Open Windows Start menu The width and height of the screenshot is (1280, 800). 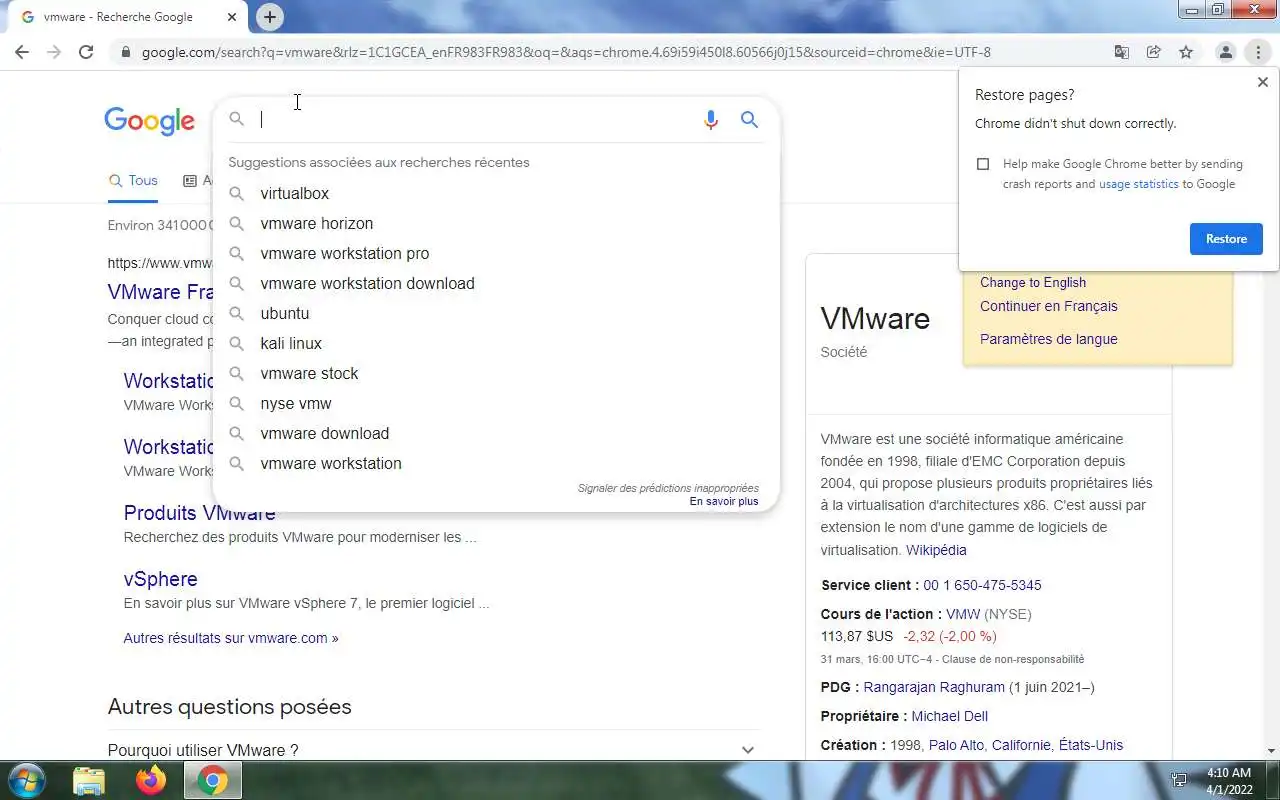click(26, 780)
